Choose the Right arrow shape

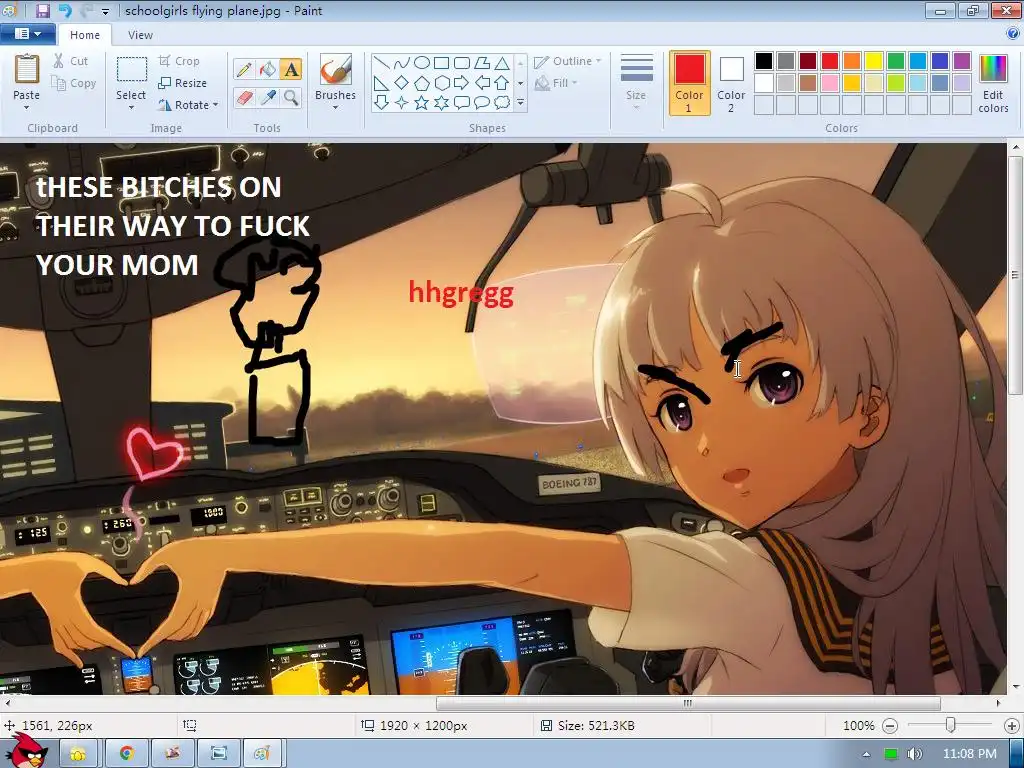coord(462,83)
